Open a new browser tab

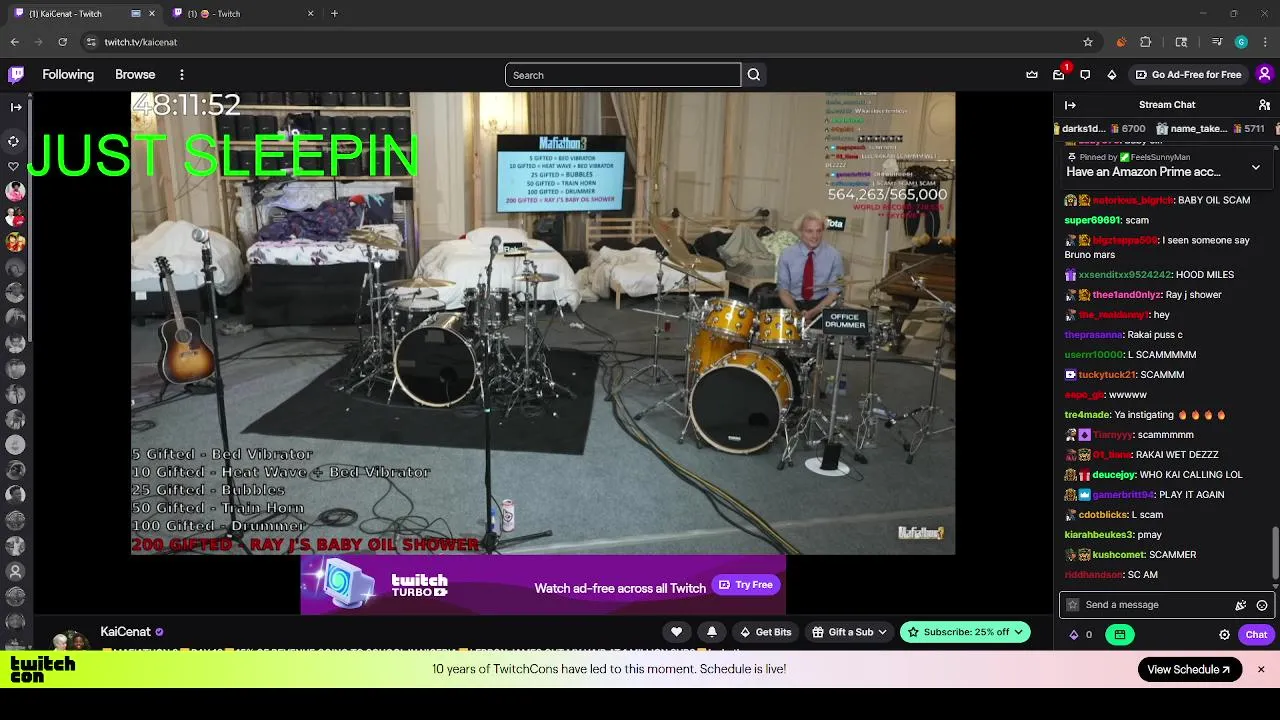pos(334,14)
